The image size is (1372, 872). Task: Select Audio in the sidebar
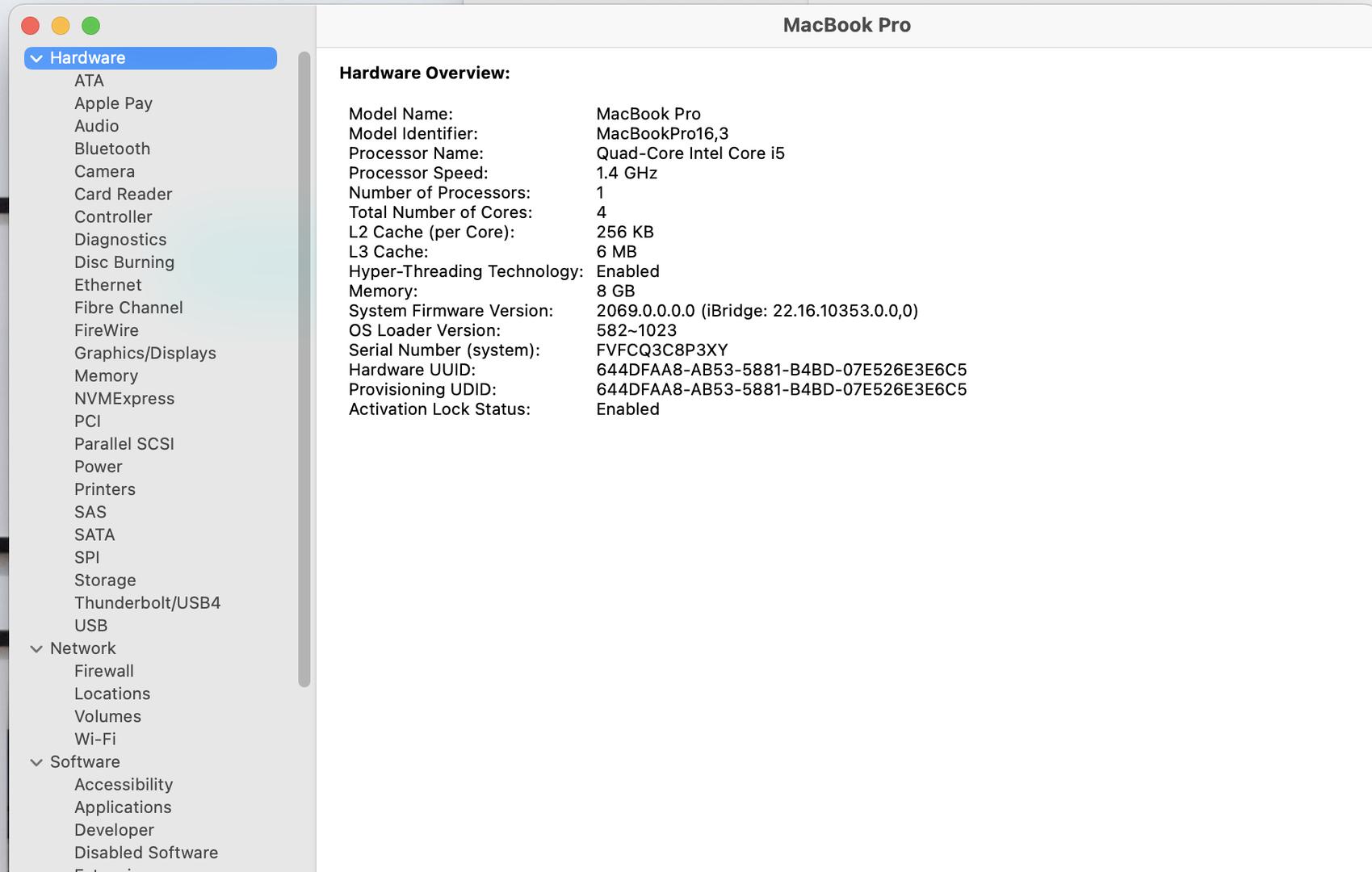96,126
